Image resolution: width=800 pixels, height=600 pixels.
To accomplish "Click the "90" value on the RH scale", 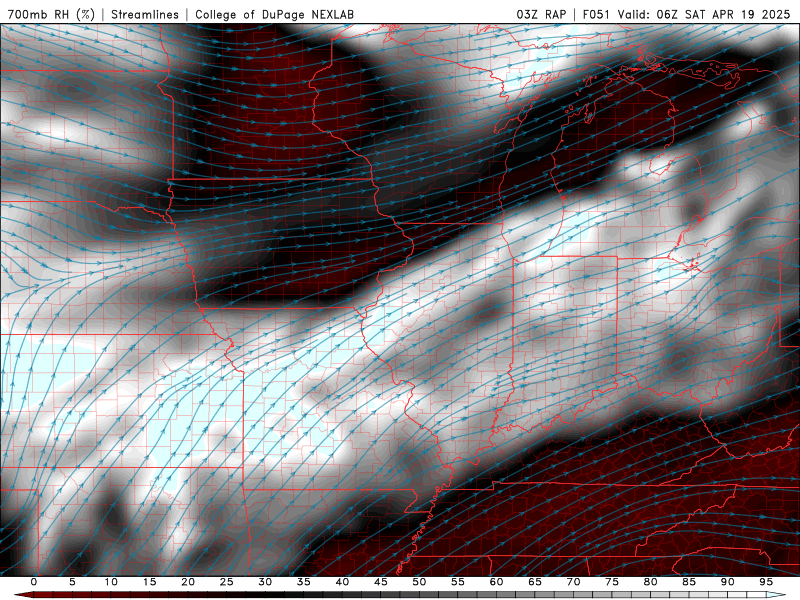I will pos(728,582).
